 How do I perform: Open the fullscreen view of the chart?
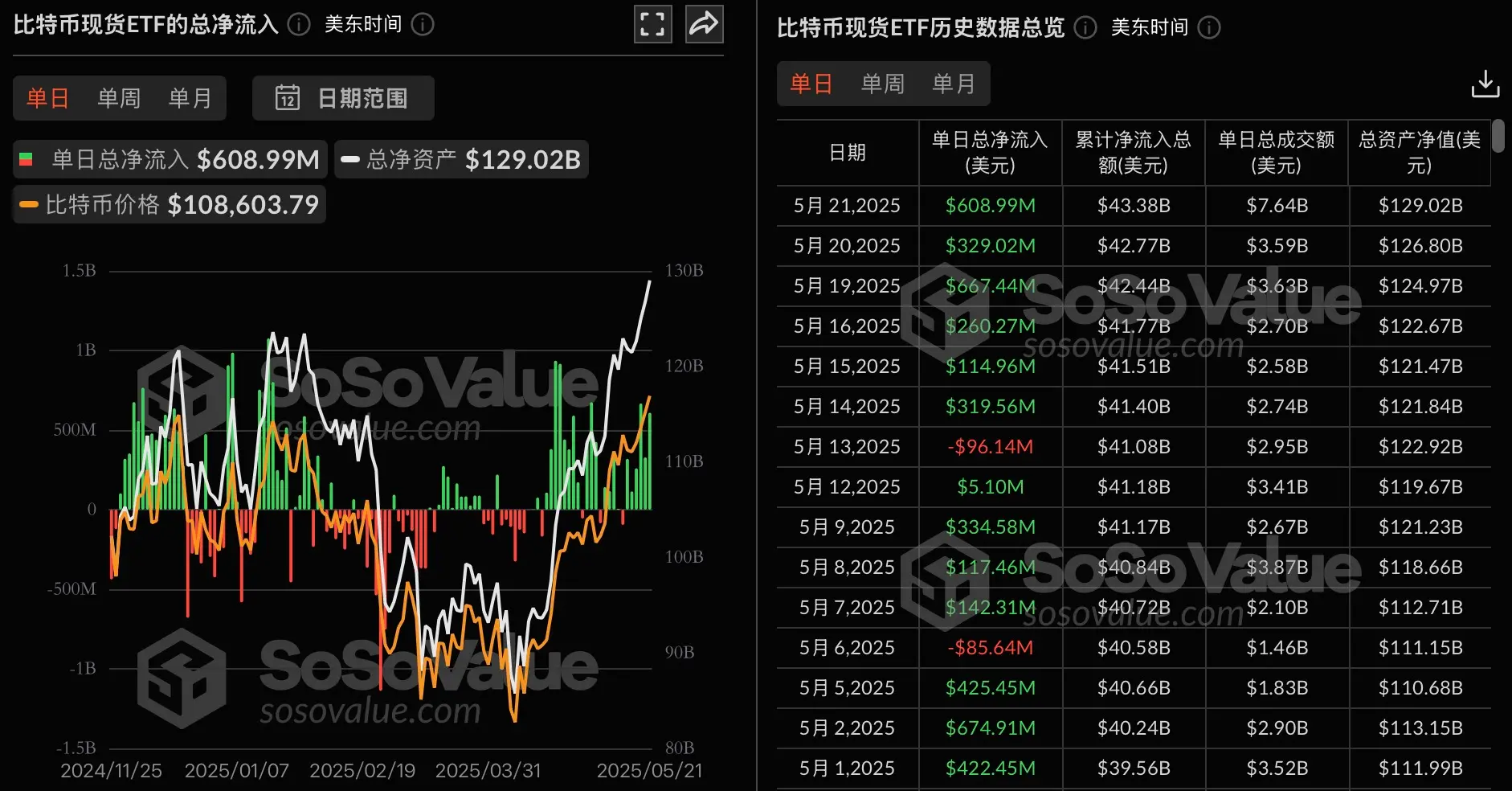[652, 24]
